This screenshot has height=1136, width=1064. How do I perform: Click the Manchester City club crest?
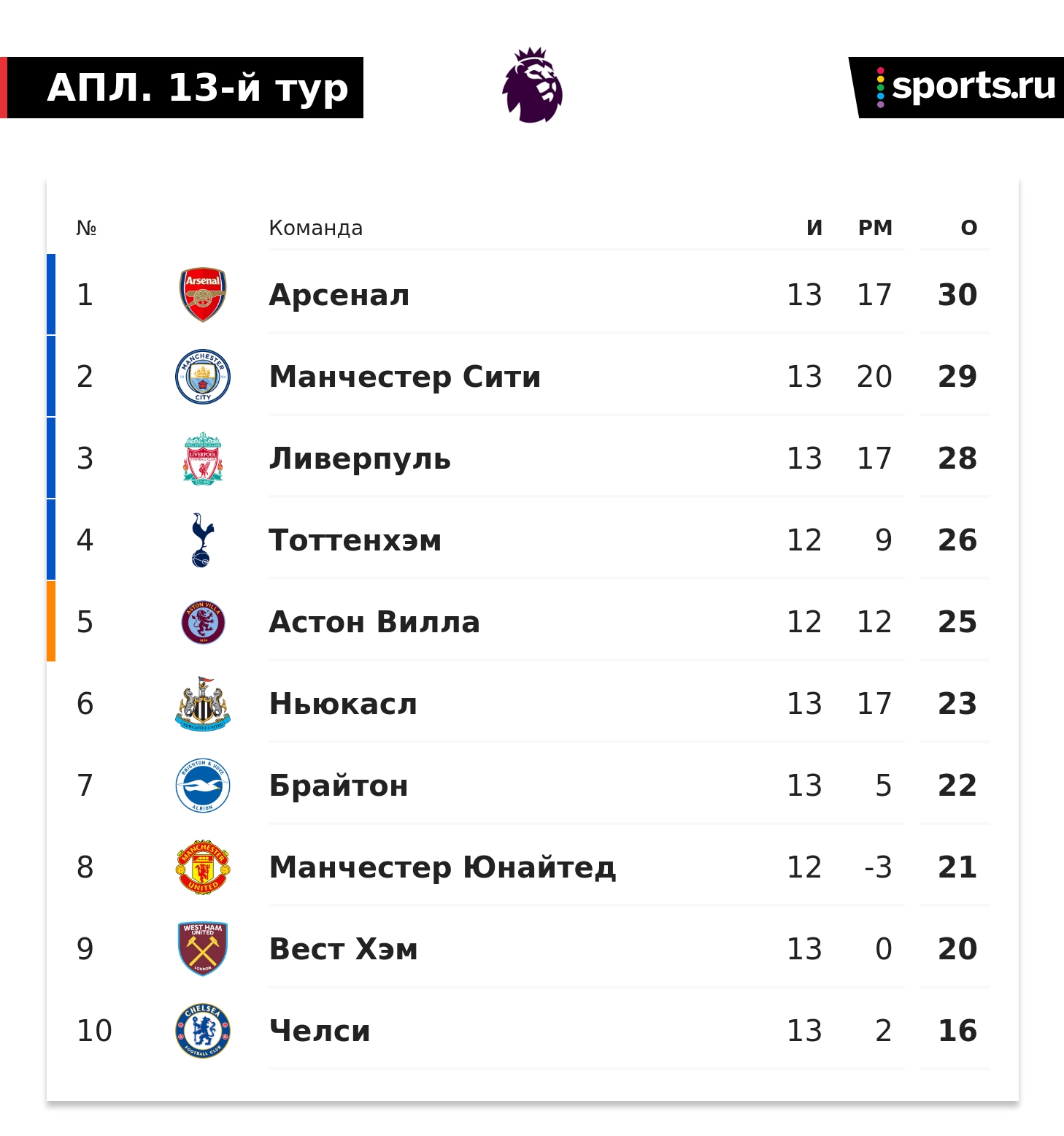(x=203, y=377)
